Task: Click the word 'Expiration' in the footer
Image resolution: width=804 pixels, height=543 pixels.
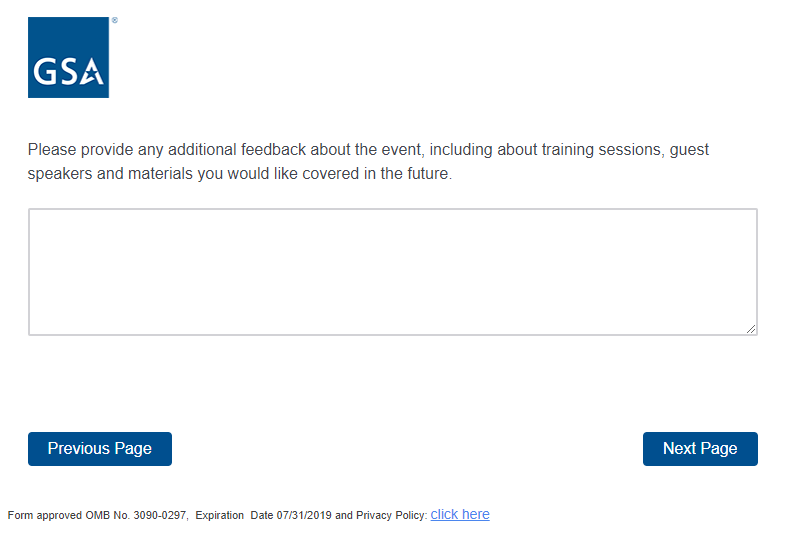Action: click(219, 516)
